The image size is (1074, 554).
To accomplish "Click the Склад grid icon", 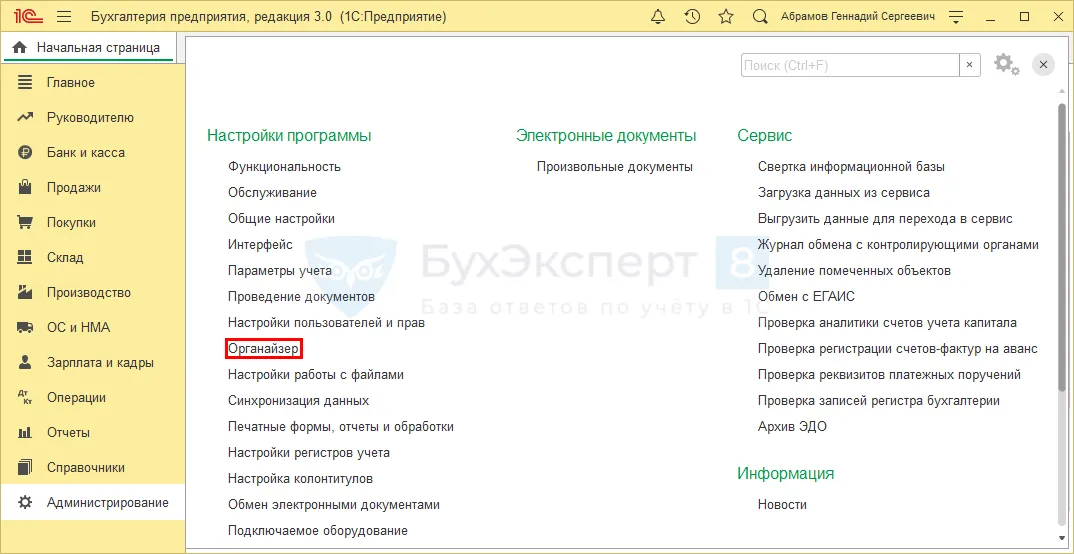I will pos(25,257).
